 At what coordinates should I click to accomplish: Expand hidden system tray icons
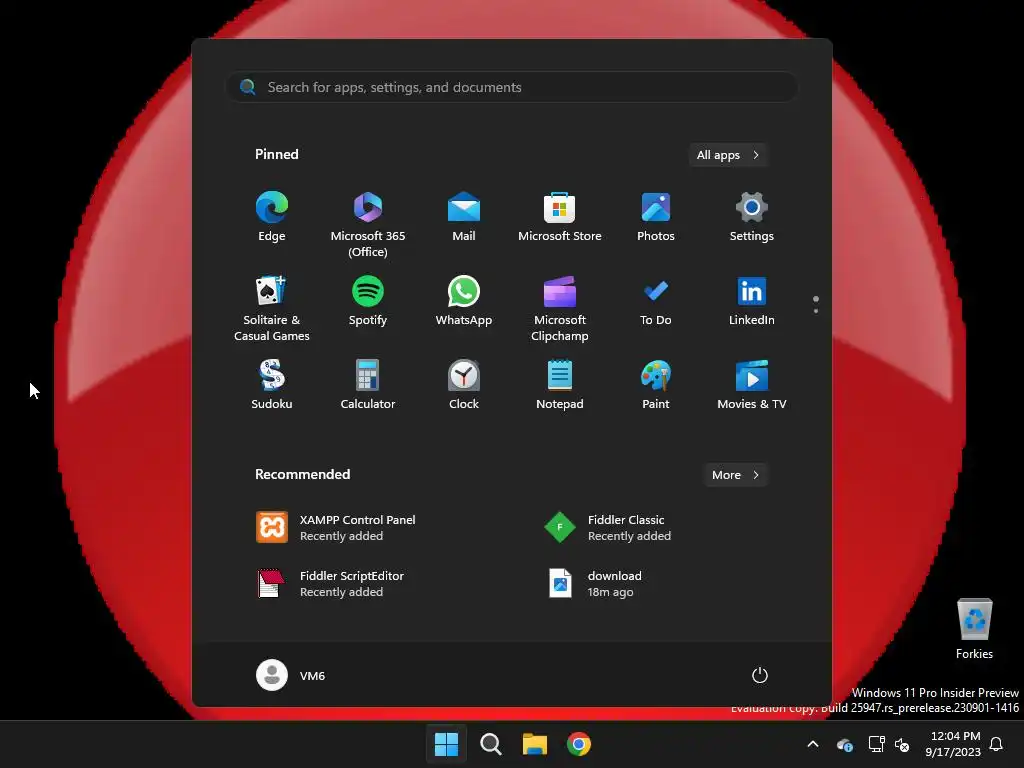coord(813,744)
